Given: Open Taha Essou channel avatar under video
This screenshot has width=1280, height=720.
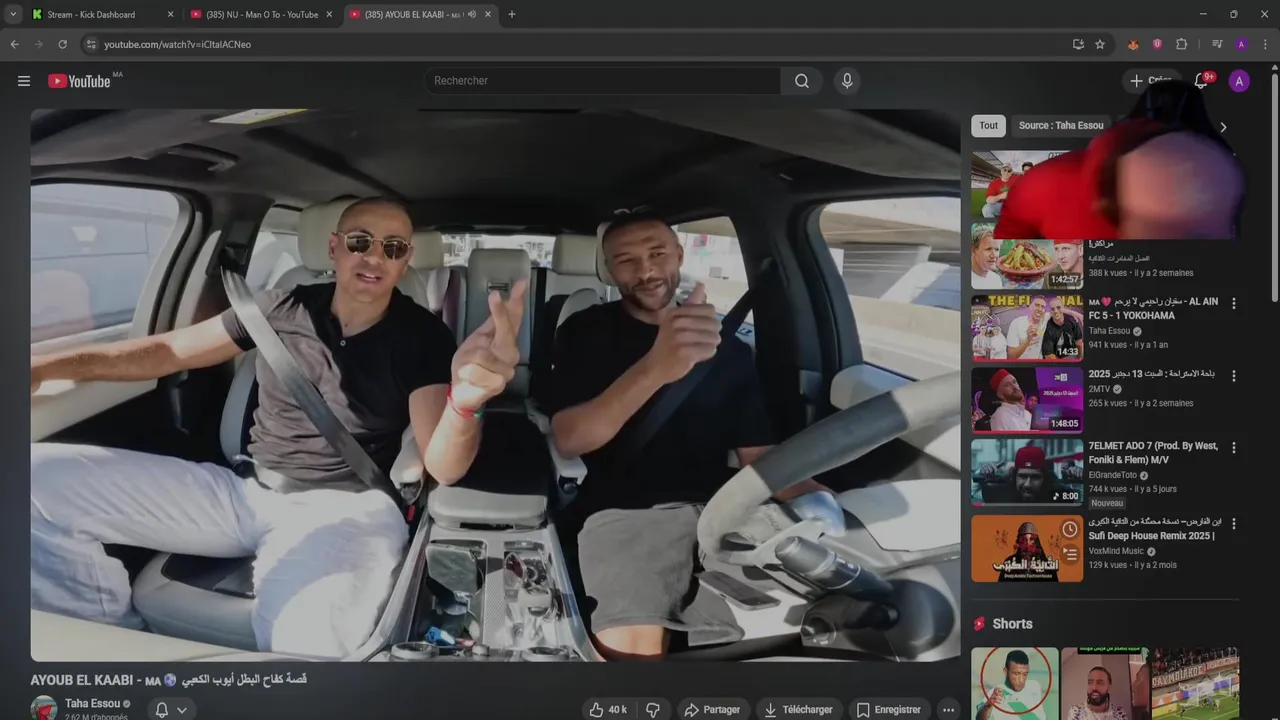Looking at the screenshot, I should 43,708.
